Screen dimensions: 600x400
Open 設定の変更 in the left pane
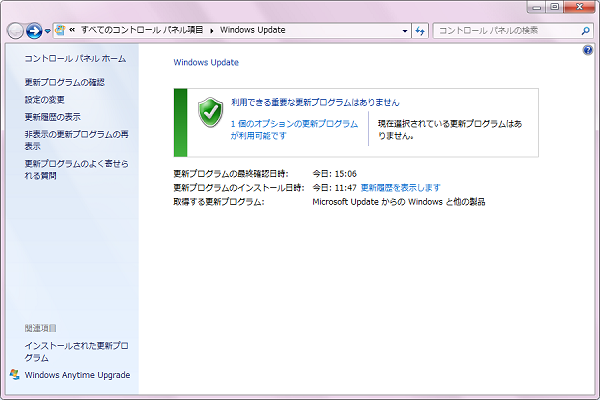45,99
